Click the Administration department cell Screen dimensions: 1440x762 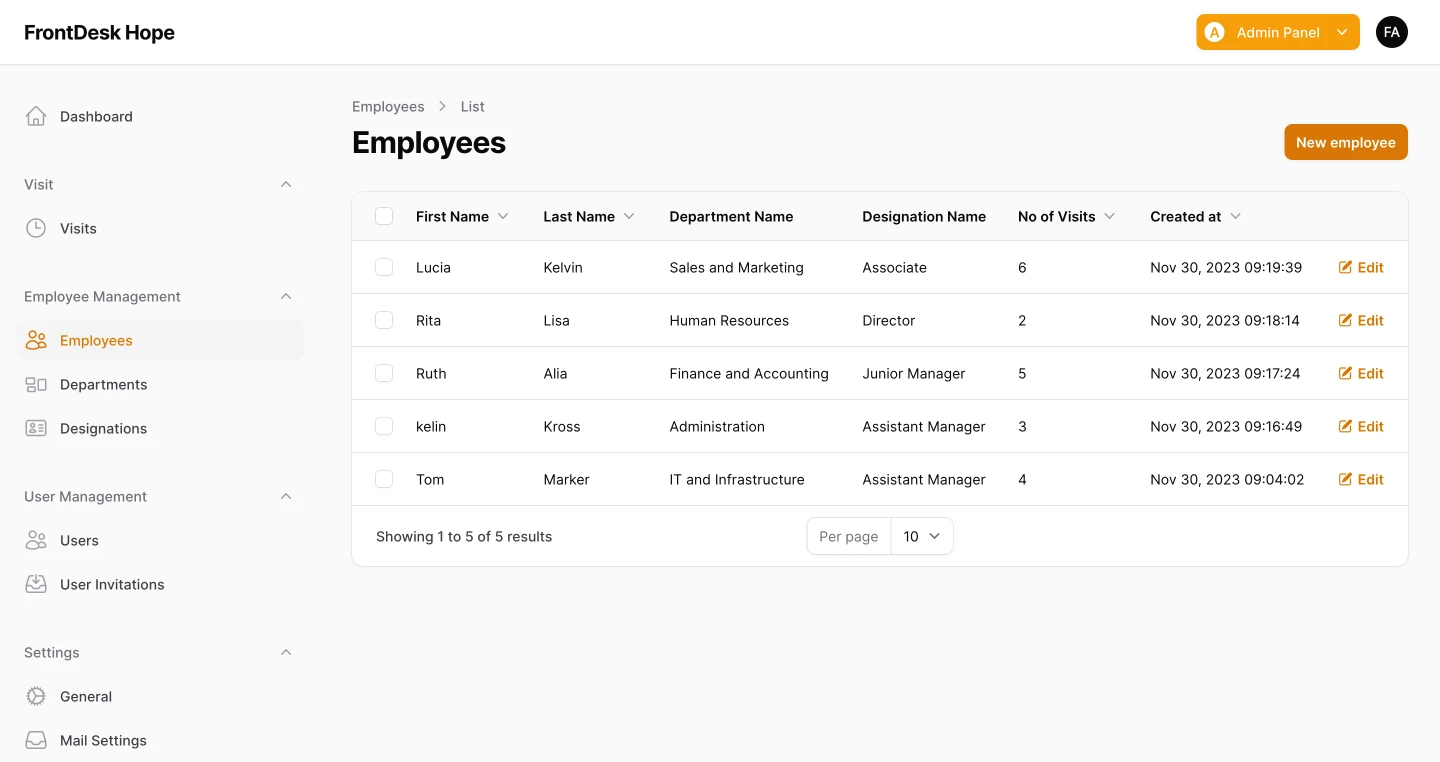click(x=717, y=426)
